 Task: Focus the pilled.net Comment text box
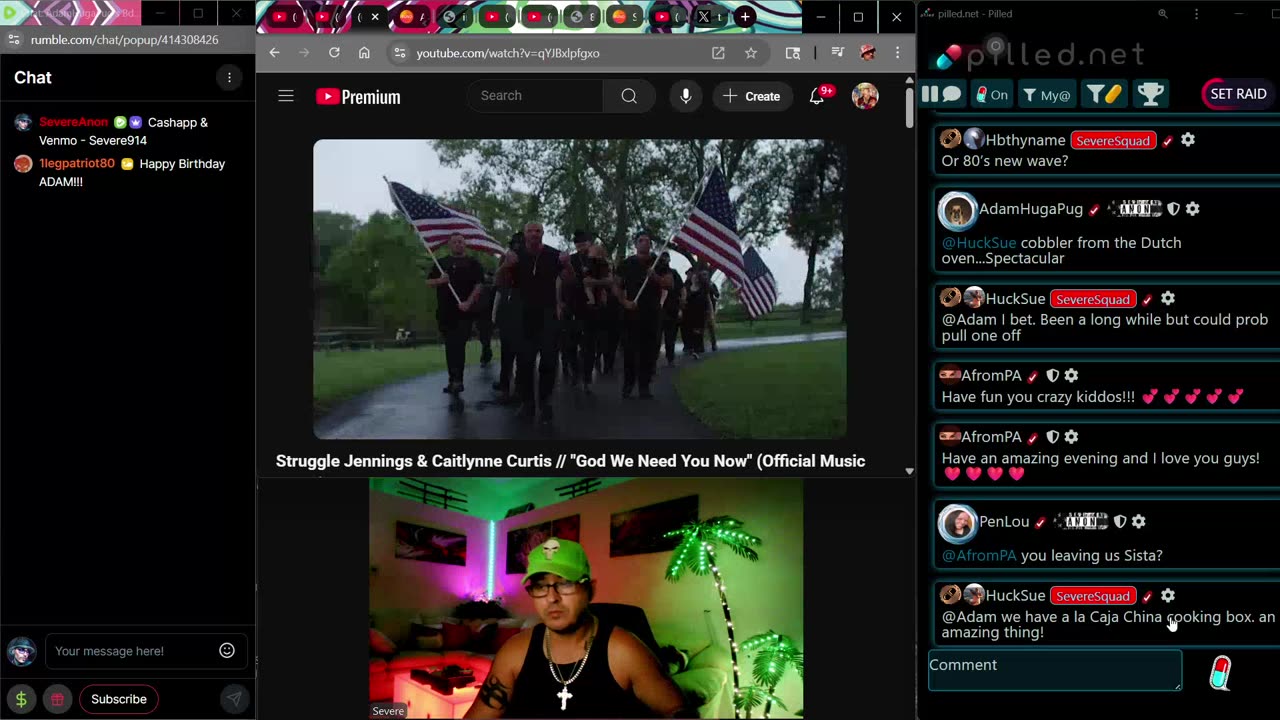pos(1054,670)
